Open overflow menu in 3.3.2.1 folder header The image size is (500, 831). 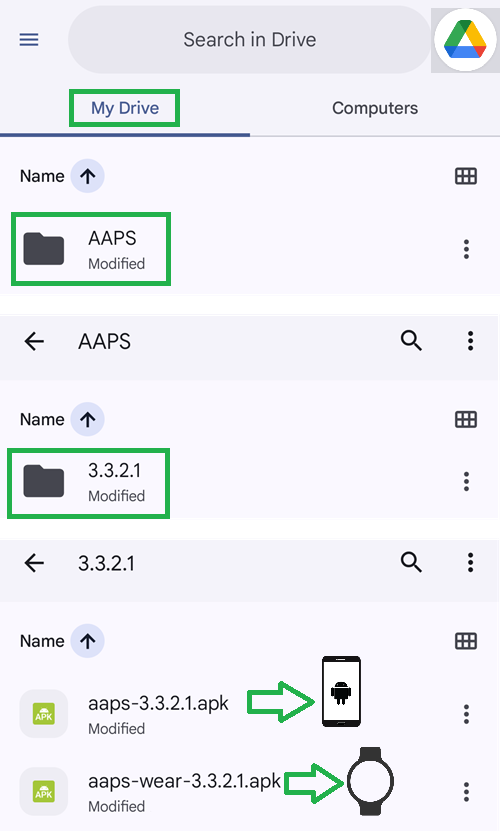tap(470, 562)
